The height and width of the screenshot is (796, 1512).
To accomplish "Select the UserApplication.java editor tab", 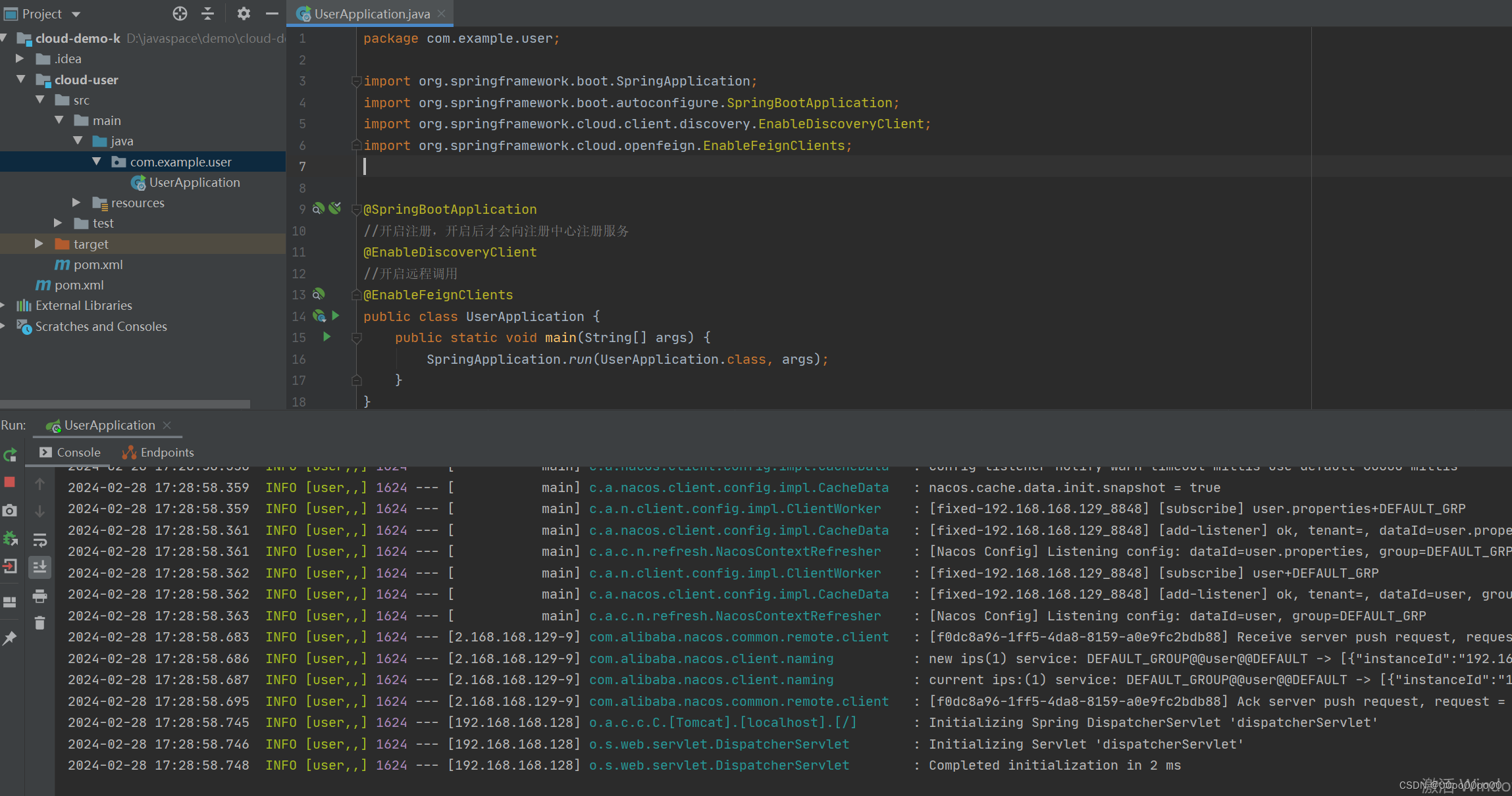I will 371,14.
